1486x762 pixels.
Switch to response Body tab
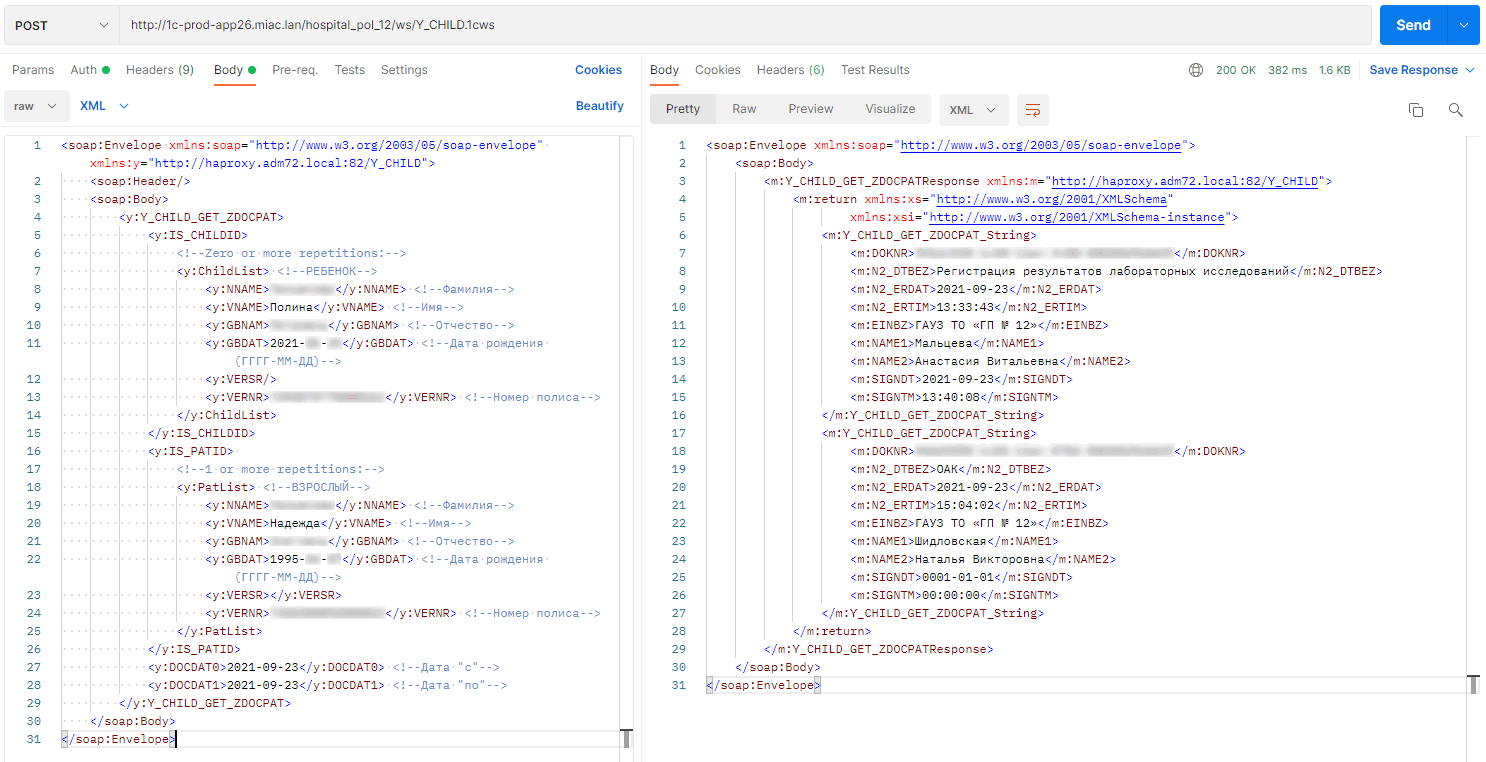point(664,70)
